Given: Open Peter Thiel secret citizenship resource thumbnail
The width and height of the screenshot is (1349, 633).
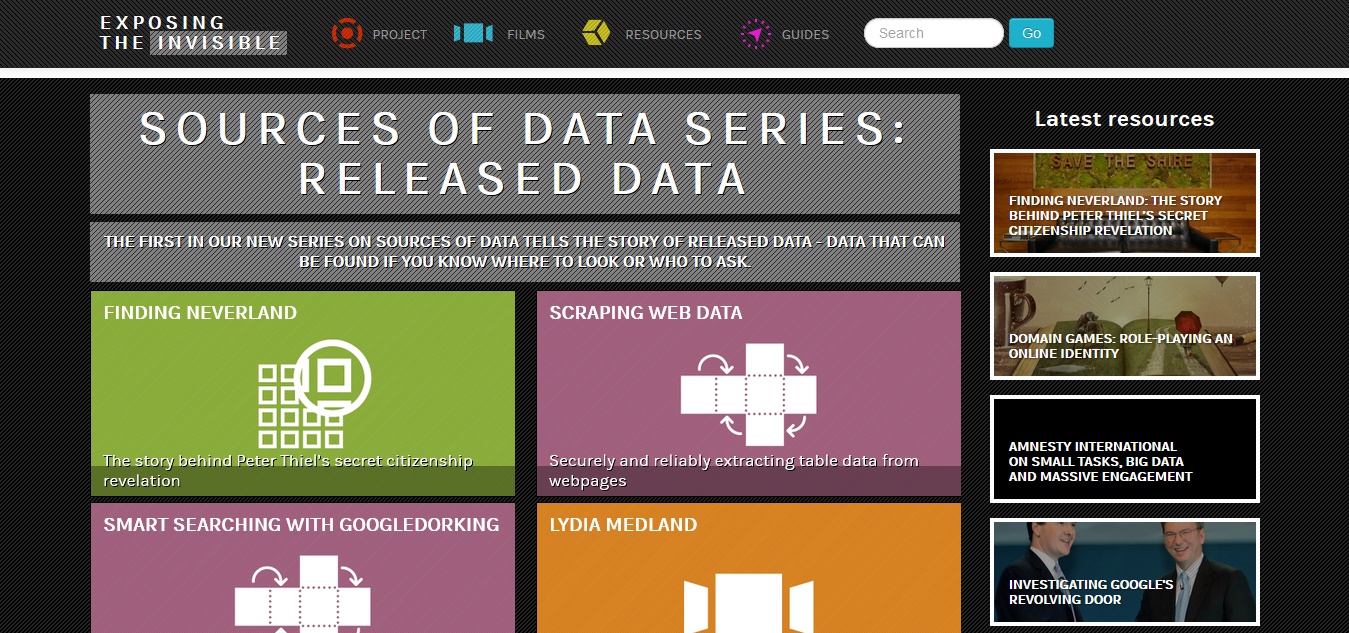Looking at the screenshot, I should [1124, 203].
